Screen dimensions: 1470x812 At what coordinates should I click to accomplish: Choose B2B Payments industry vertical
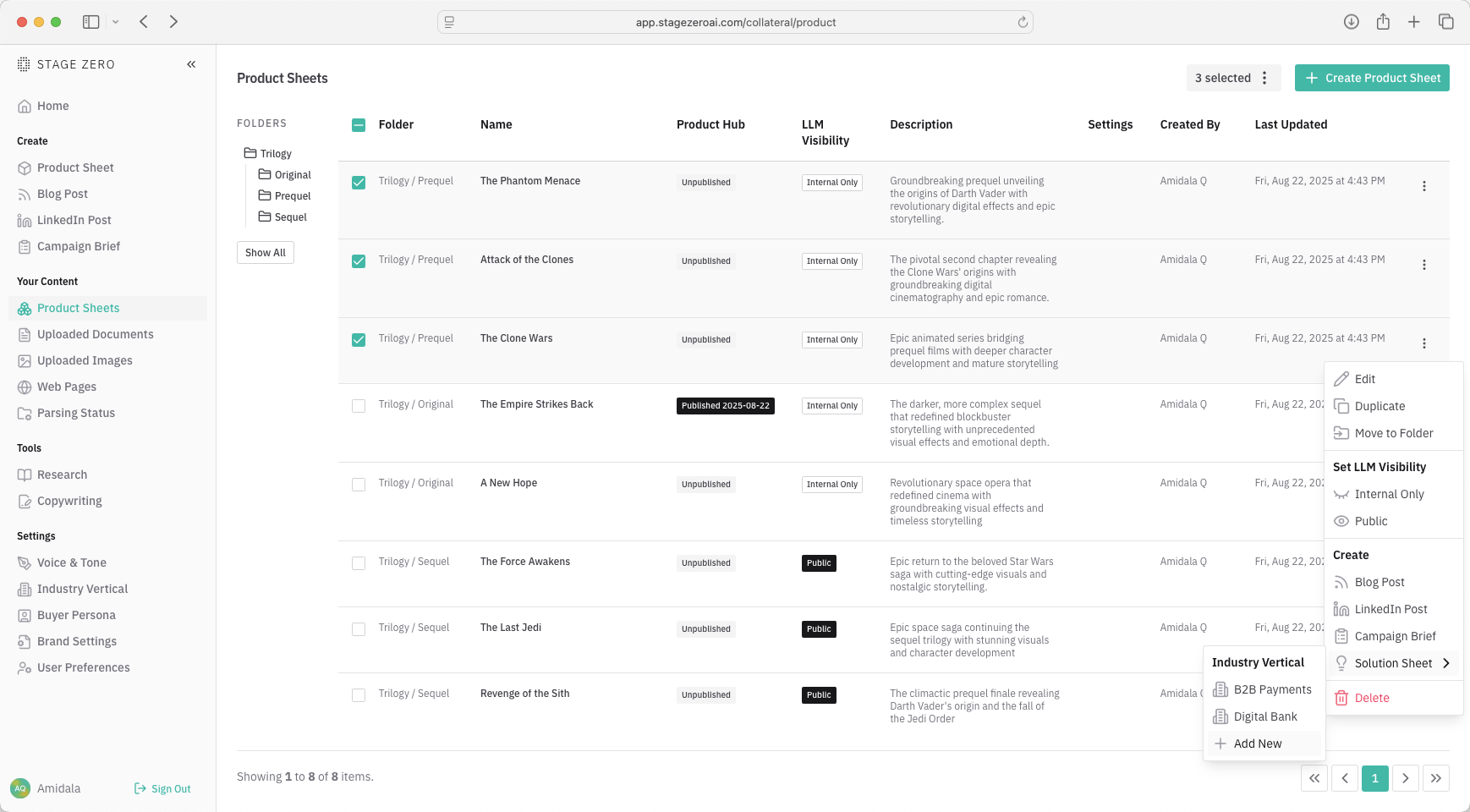pos(1272,689)
